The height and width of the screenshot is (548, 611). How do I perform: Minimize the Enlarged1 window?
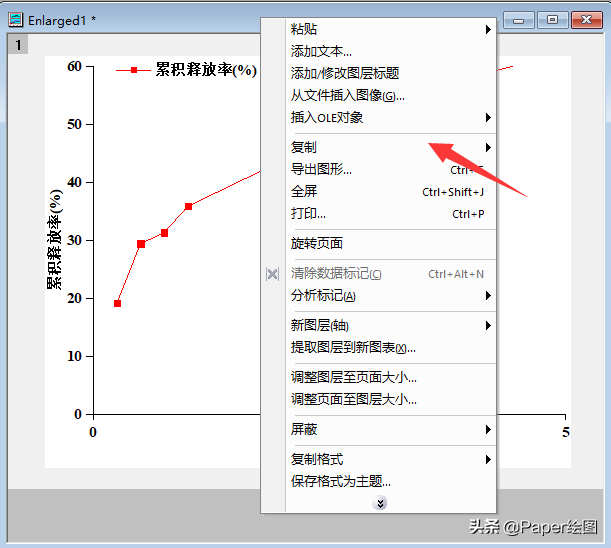[x=518, y=20]
